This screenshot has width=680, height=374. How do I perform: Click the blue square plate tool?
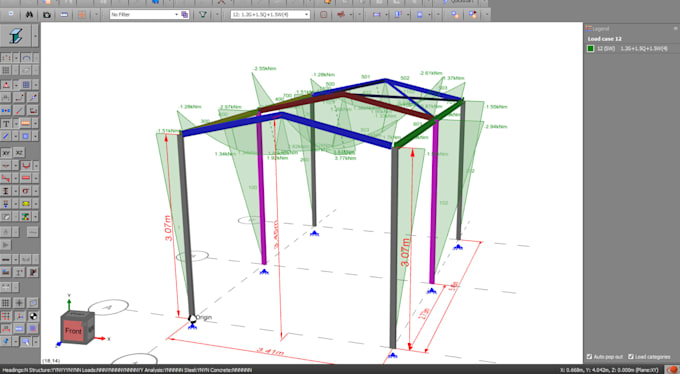point(26,136)
